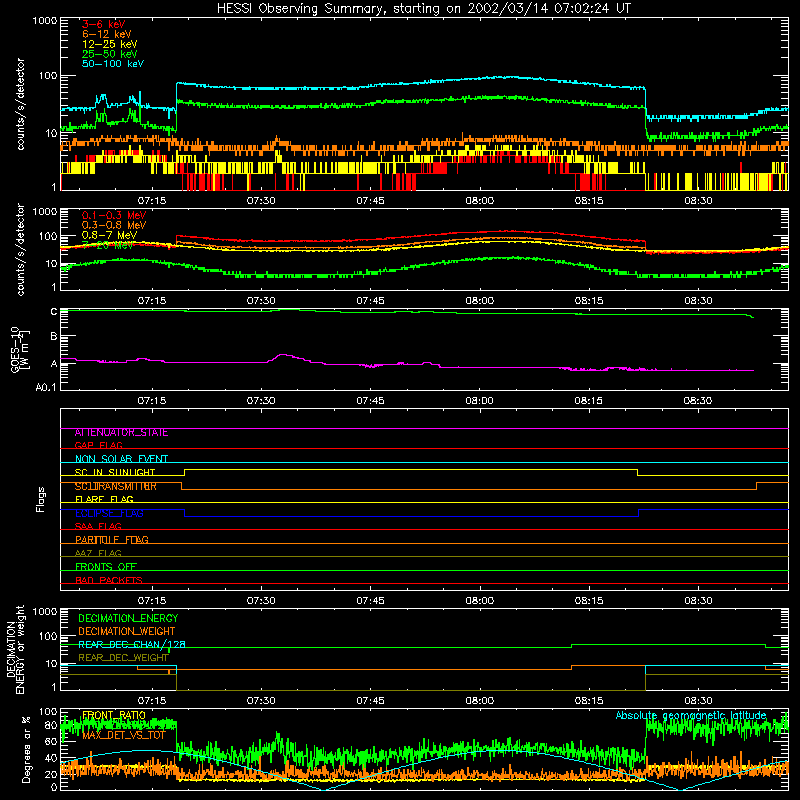The image size is (800, 800).
Task: Click the green 25-50 keV legend label
Action: pos(110,54)
